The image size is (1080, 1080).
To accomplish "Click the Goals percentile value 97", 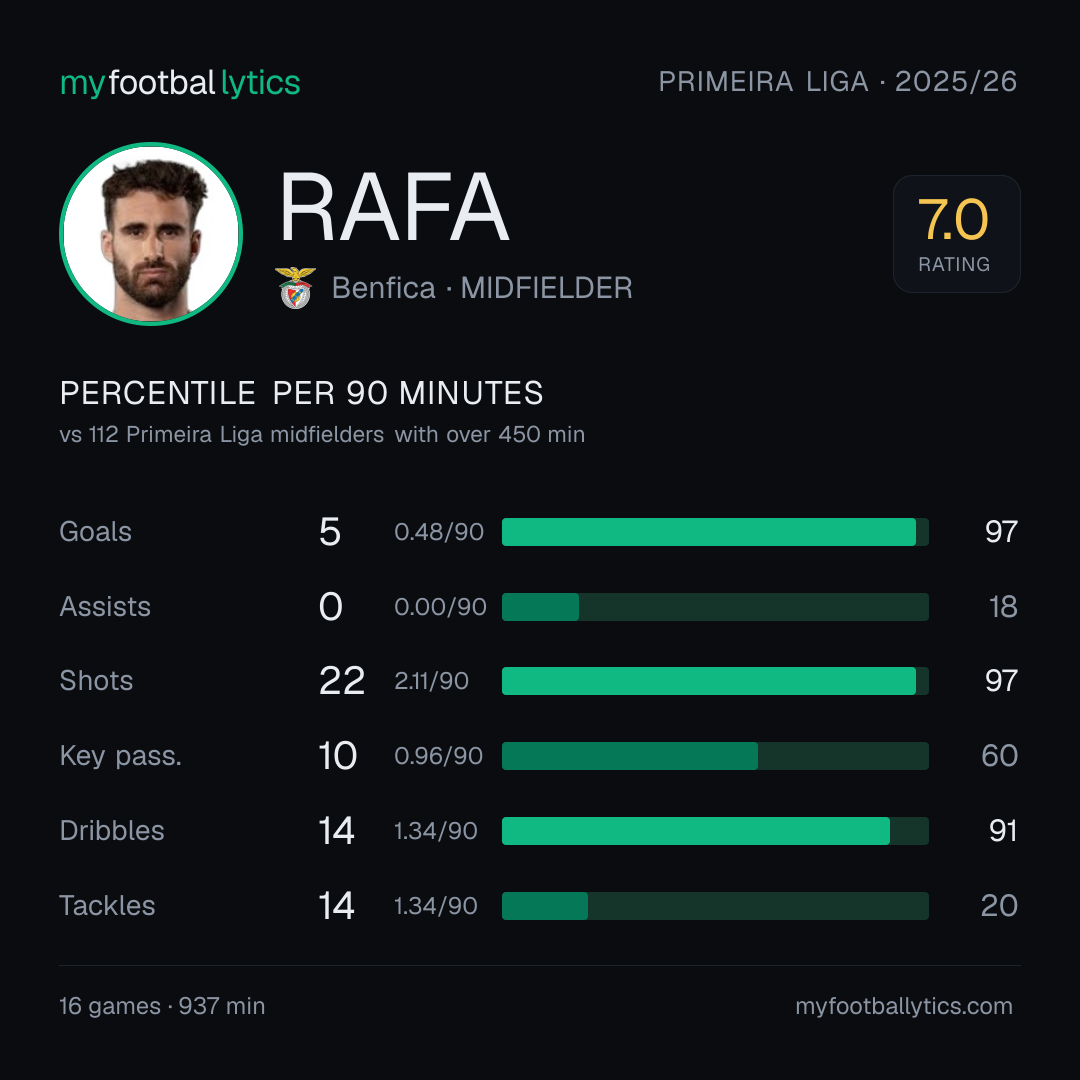I will (x=1001, y=532).
